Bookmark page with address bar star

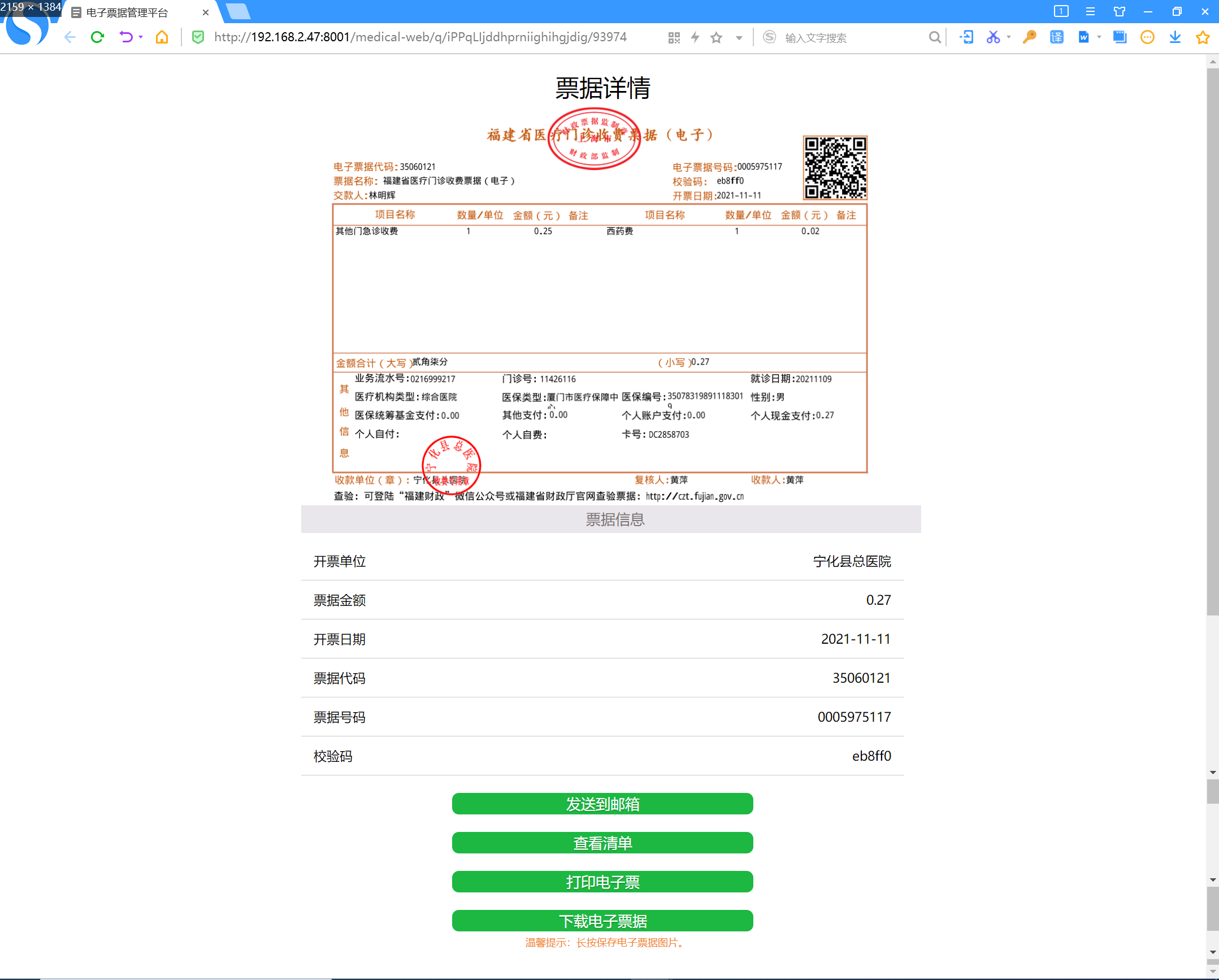point(717,37)
